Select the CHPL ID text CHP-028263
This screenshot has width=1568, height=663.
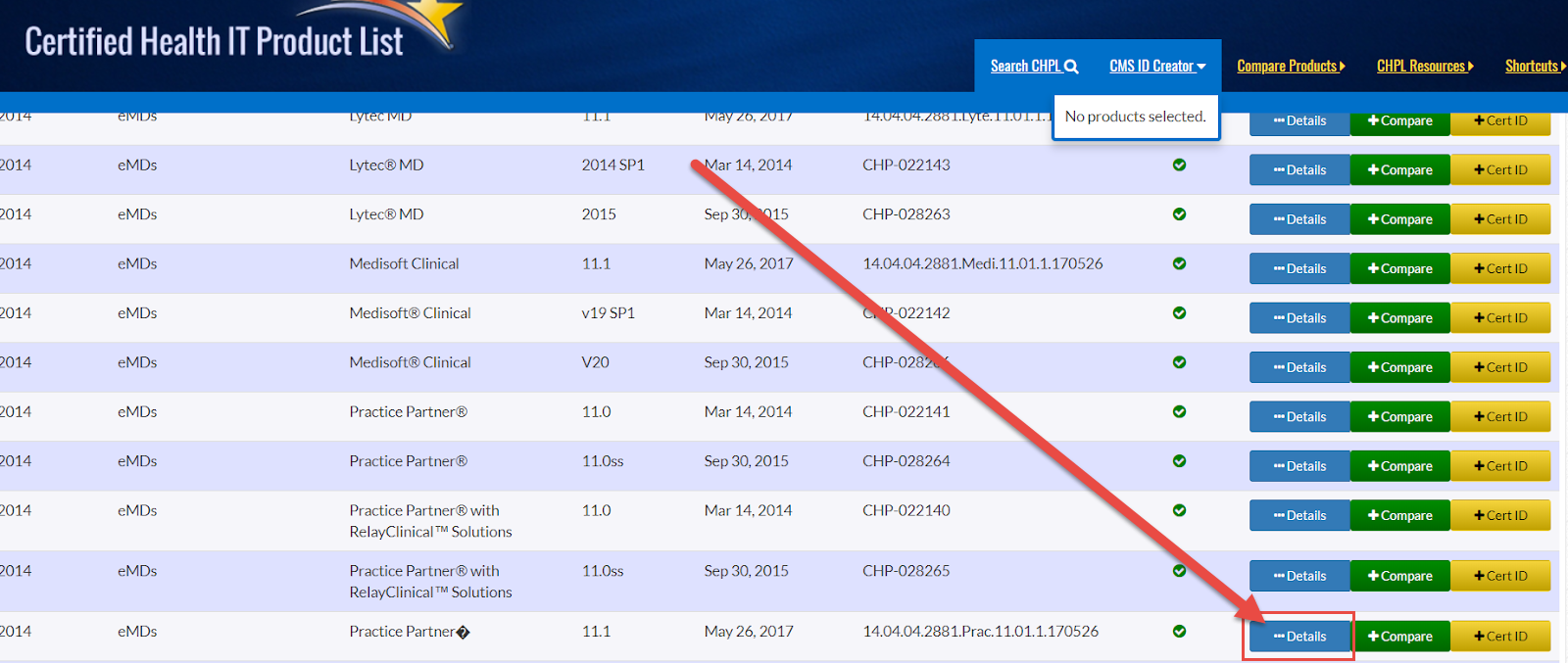906,213
